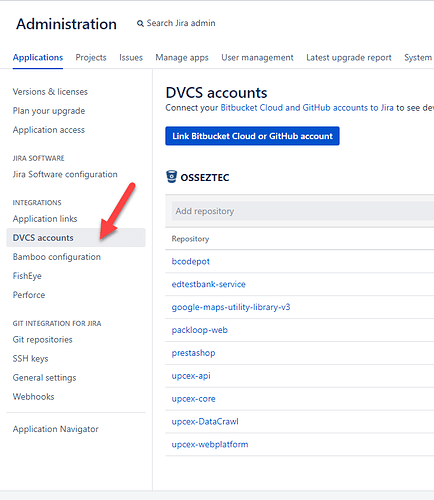
Task: Open Application Navigator
Action: (56, 429)
